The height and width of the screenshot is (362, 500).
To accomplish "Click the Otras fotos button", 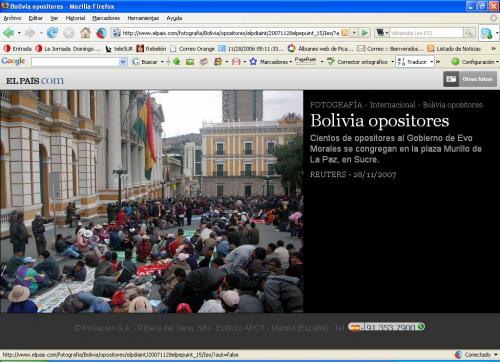I will coord(470,79).
